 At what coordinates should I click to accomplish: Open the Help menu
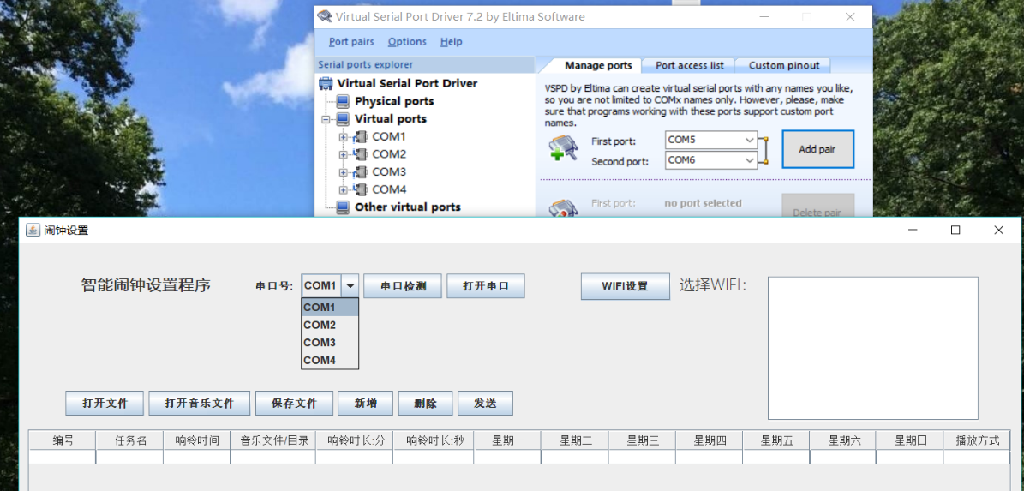[x=451, y=42]
